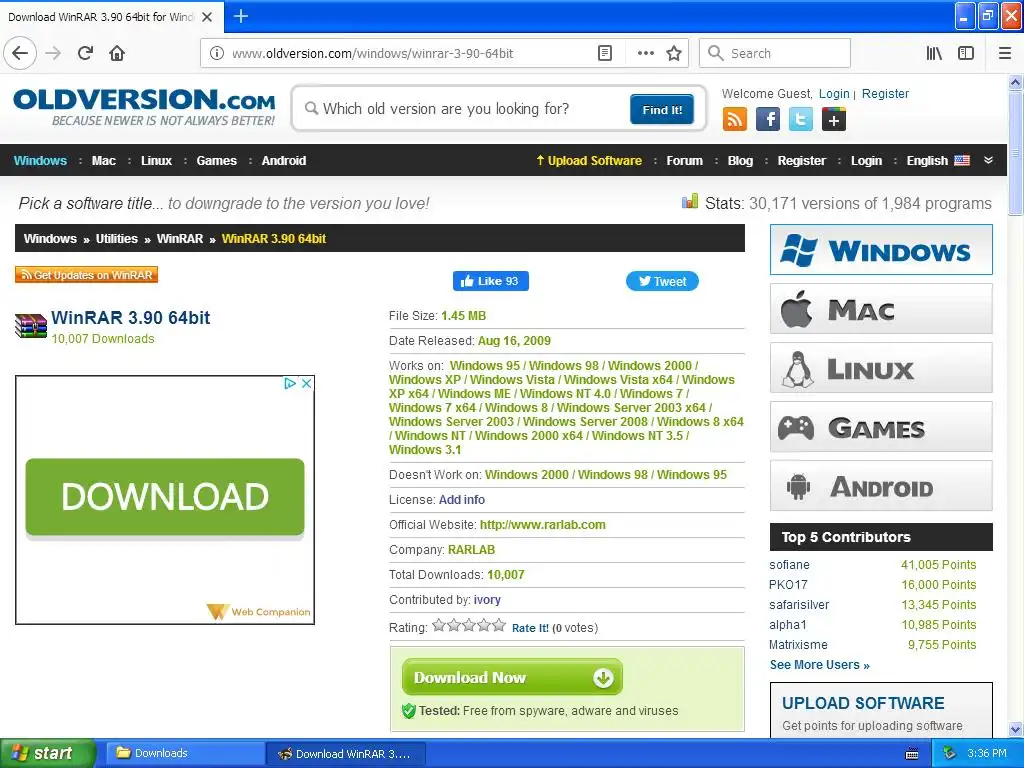Click the Add info license link
The image size is (1024, 768).
(x=462, y=500)
